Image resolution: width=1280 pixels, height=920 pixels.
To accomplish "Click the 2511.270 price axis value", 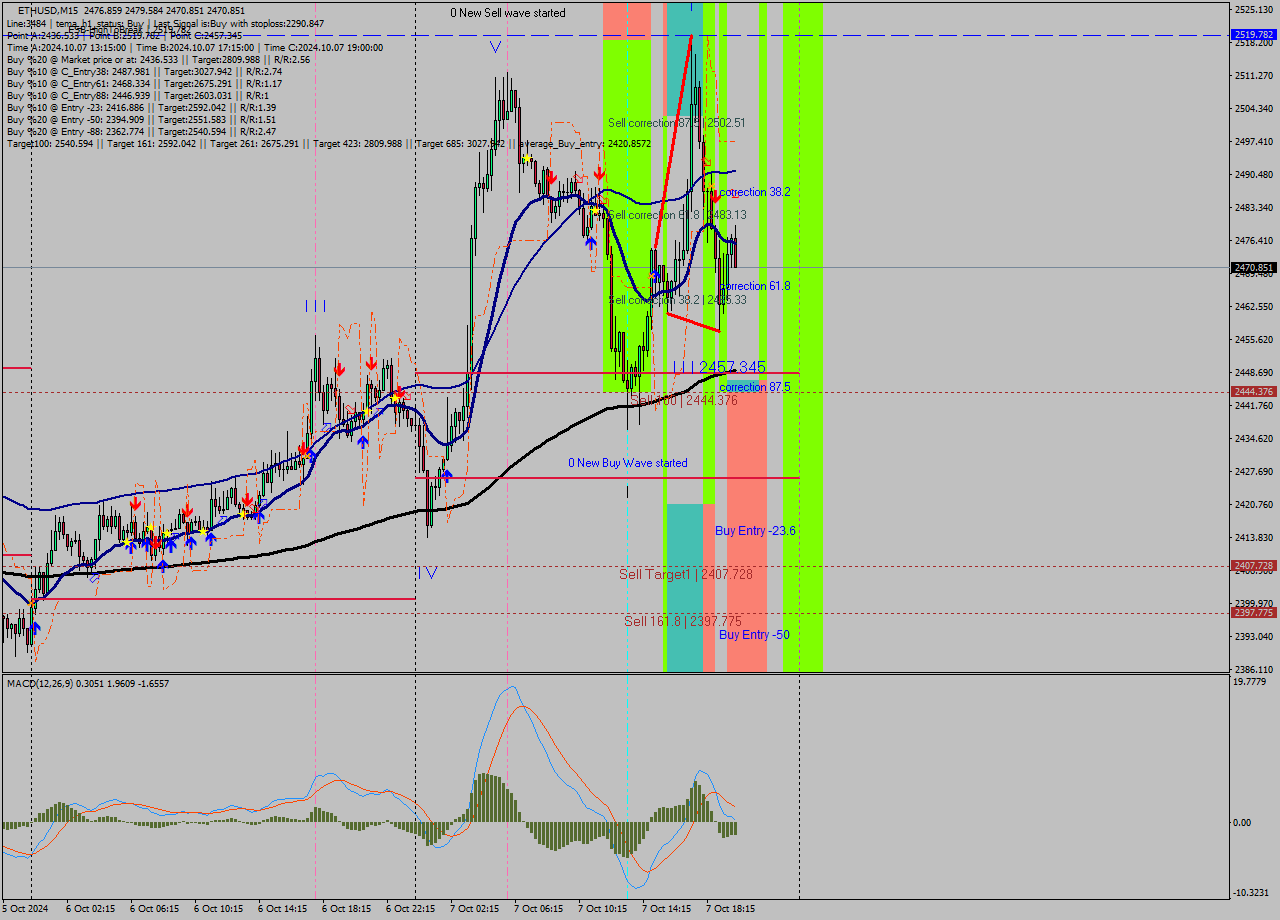I will coord(1254,76).
